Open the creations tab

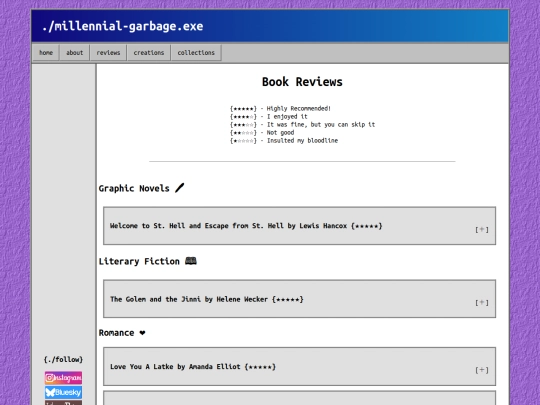pos(149,53)
